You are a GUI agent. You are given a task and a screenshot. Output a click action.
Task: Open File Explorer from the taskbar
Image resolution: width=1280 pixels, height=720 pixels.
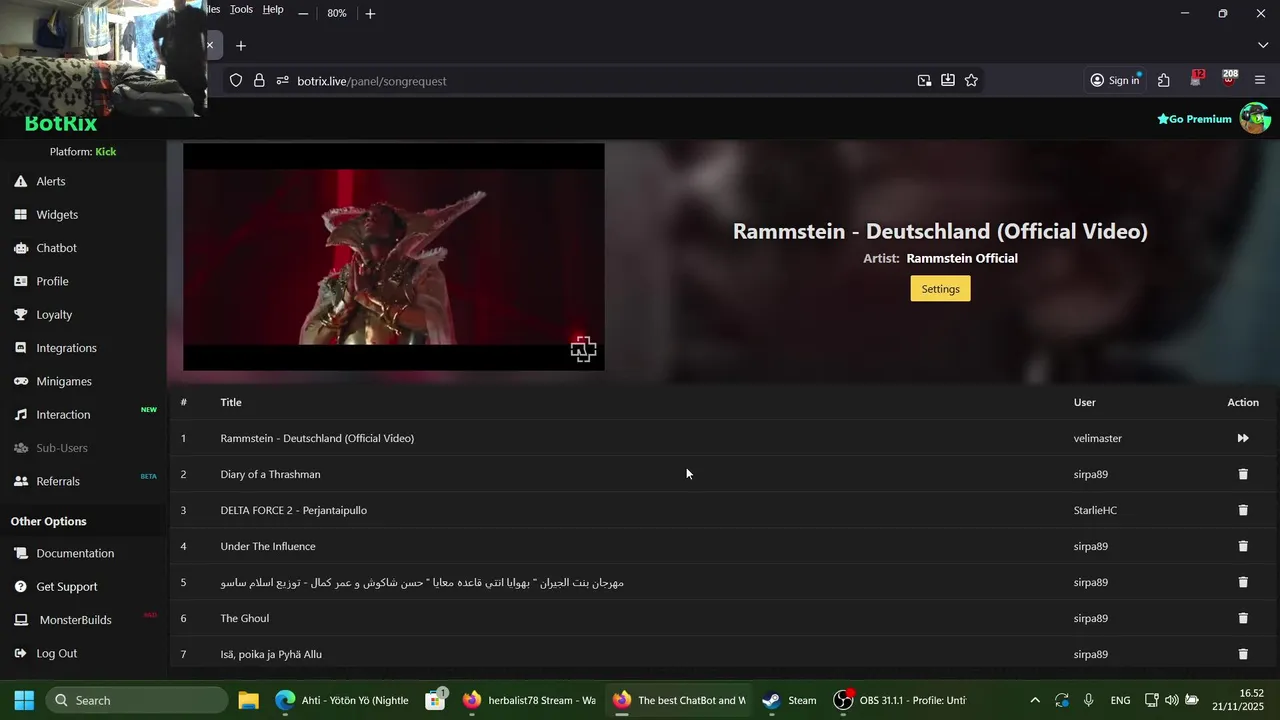(249, 700)
